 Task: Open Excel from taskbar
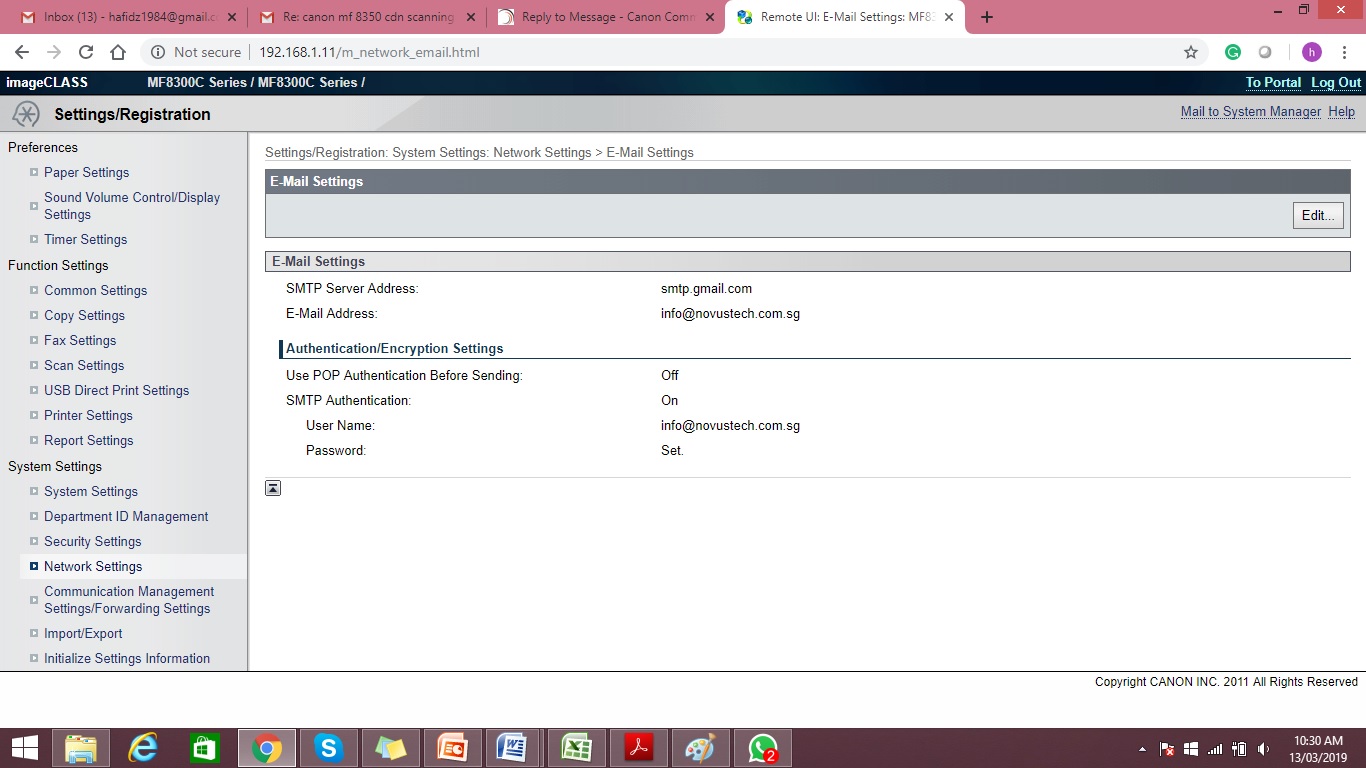tap(576, 748)
